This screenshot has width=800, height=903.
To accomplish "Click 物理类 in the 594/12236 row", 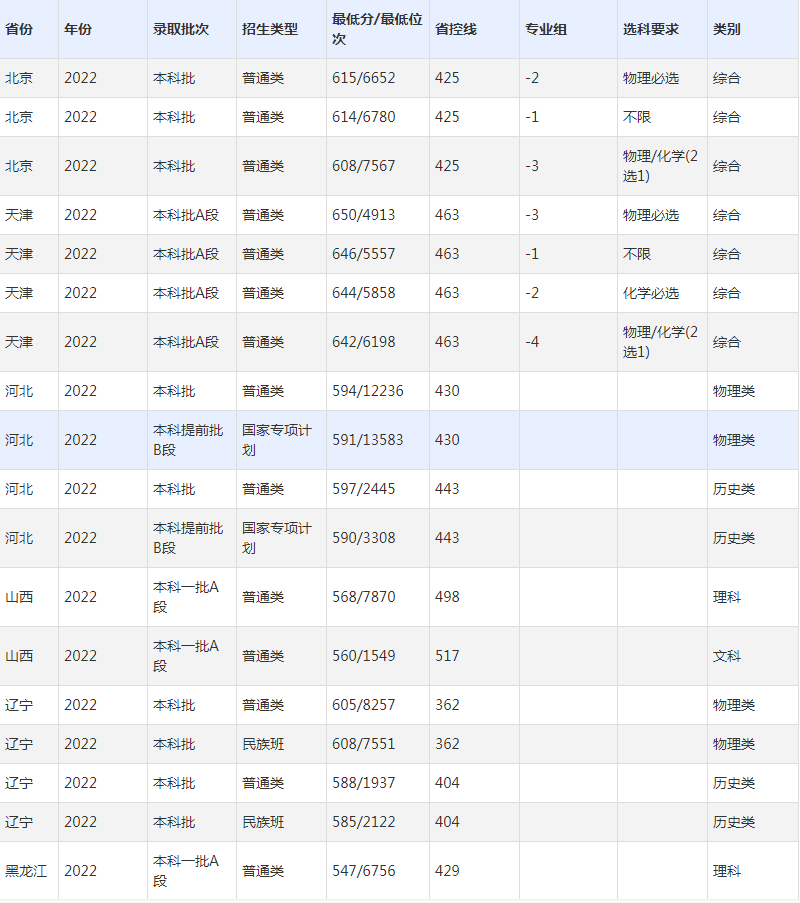I will coord(734,392).
